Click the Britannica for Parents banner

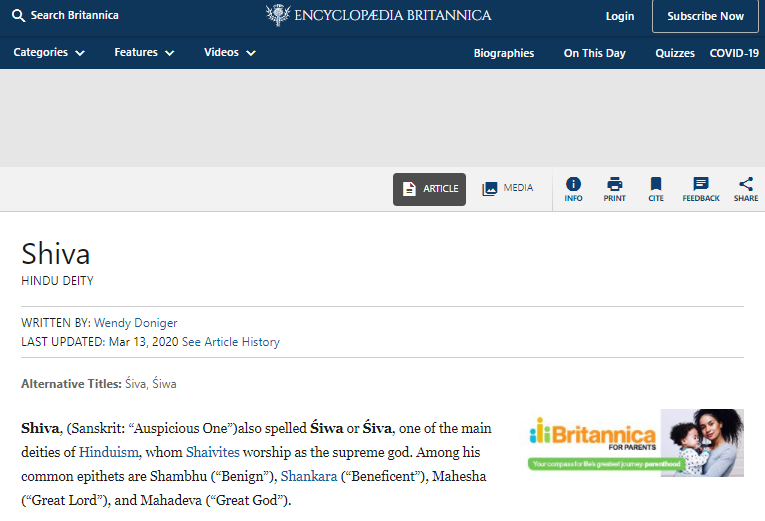pos(636,443)
